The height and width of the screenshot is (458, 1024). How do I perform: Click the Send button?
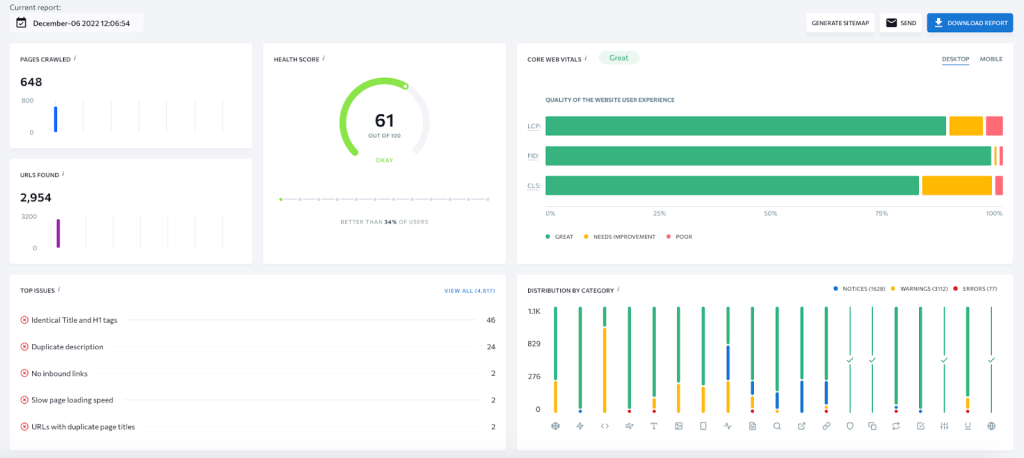[x=901, y=23]
